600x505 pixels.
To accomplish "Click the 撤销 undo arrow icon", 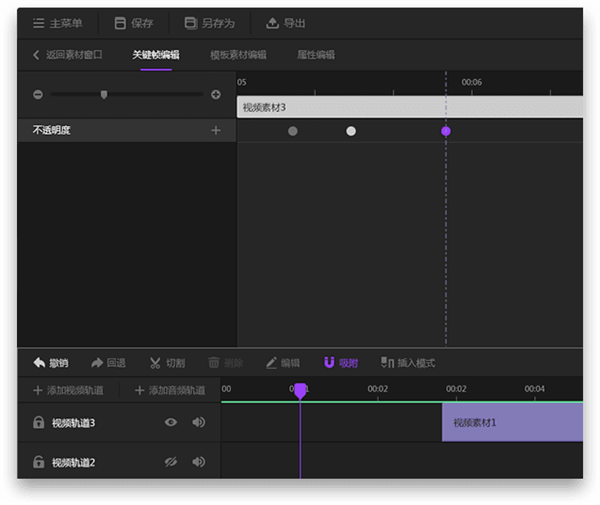I will 39,363.
